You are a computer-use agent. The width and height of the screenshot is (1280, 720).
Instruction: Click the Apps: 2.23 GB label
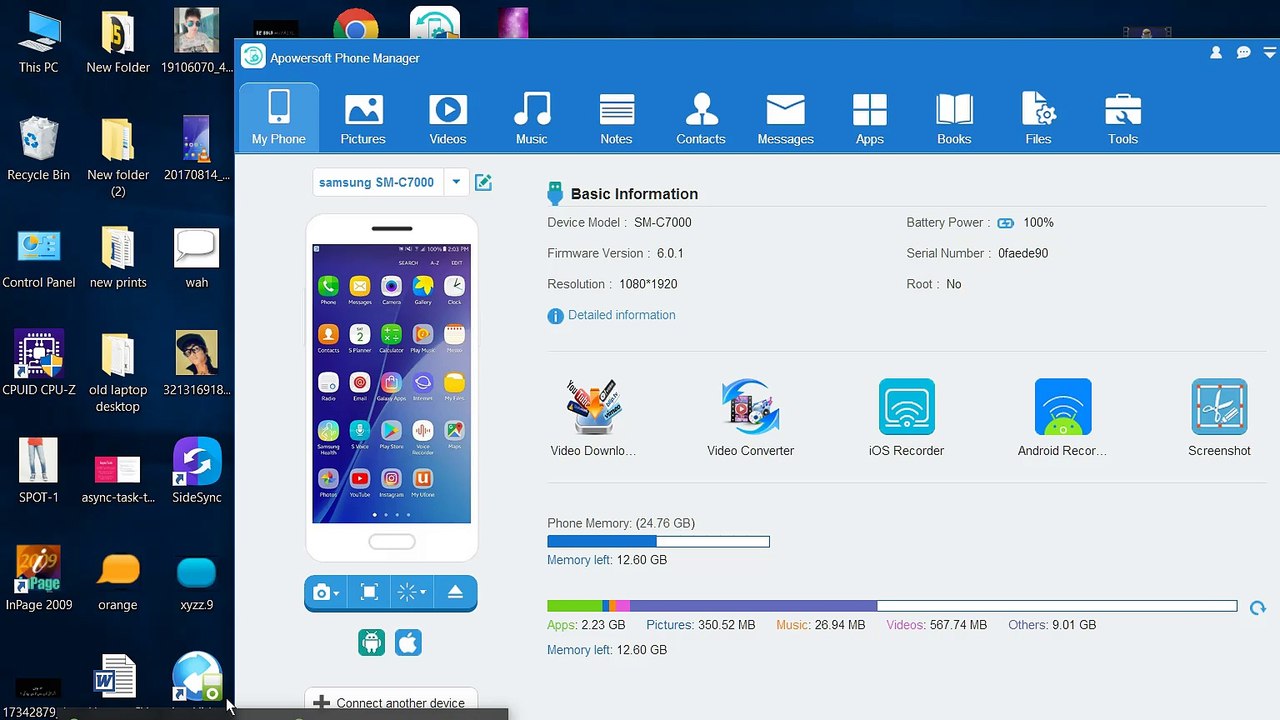pyautogui.click(x=586, y=625)
